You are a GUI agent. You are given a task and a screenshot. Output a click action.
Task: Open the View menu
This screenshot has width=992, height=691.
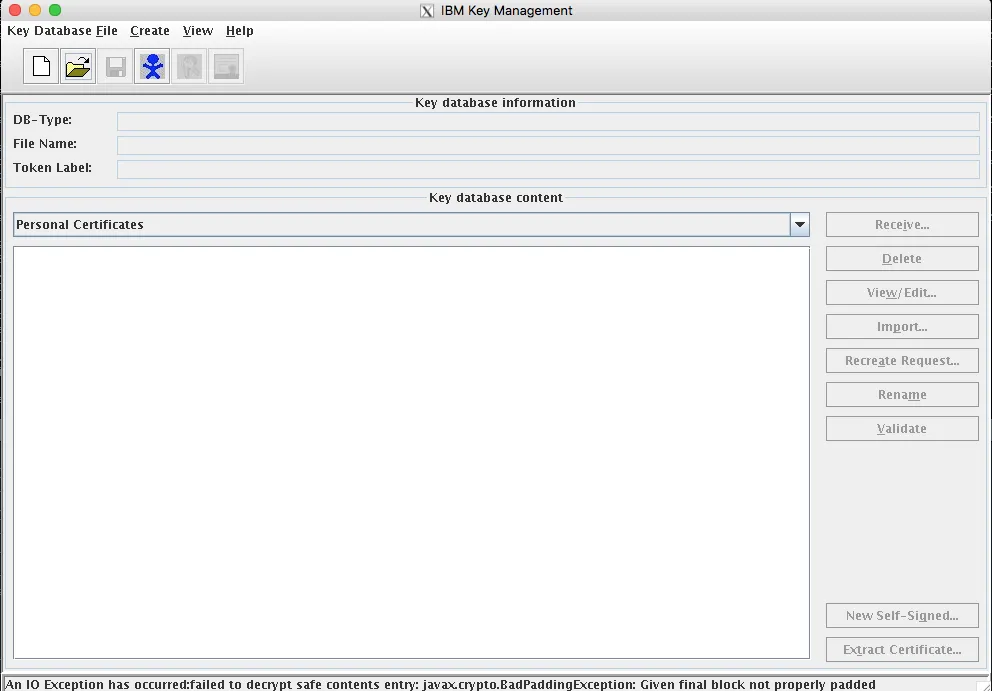point(197,30)
